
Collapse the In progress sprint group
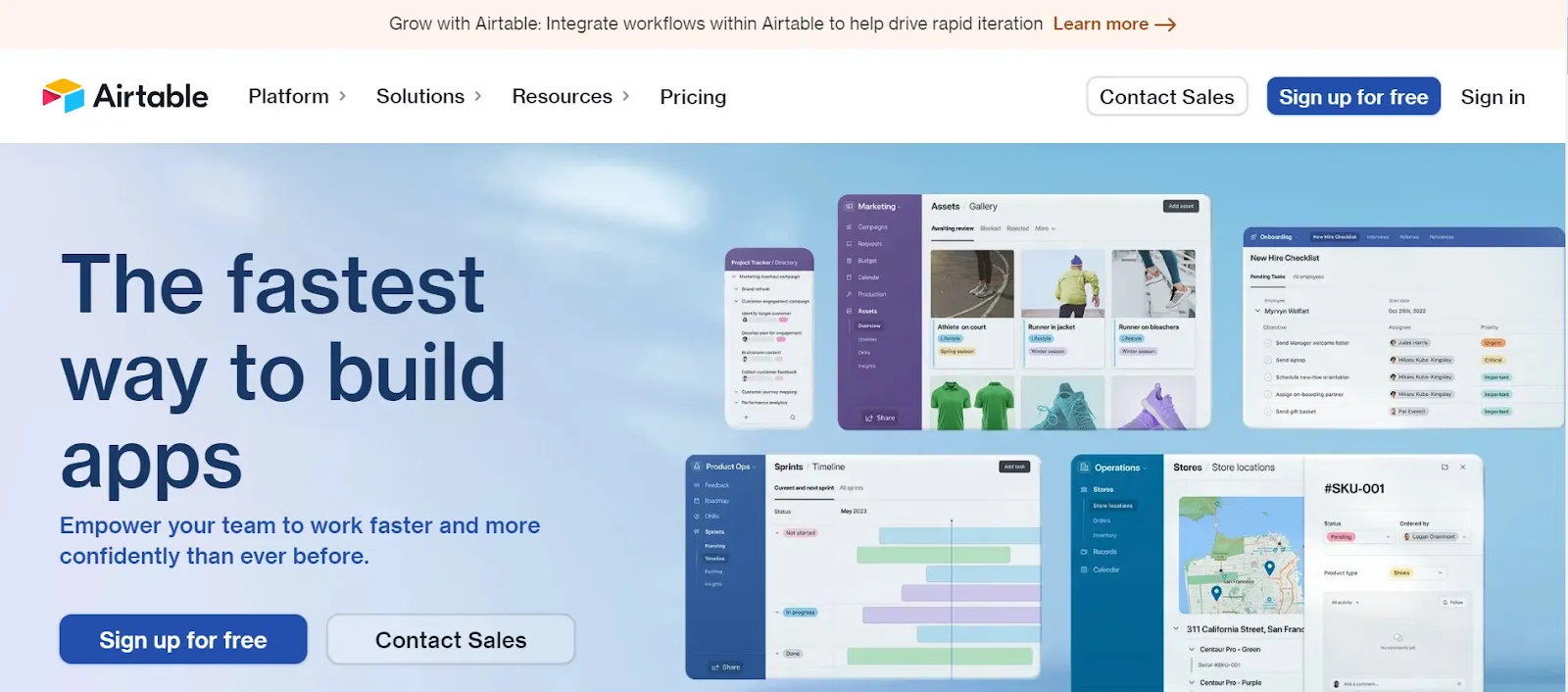tap(777, 613)
